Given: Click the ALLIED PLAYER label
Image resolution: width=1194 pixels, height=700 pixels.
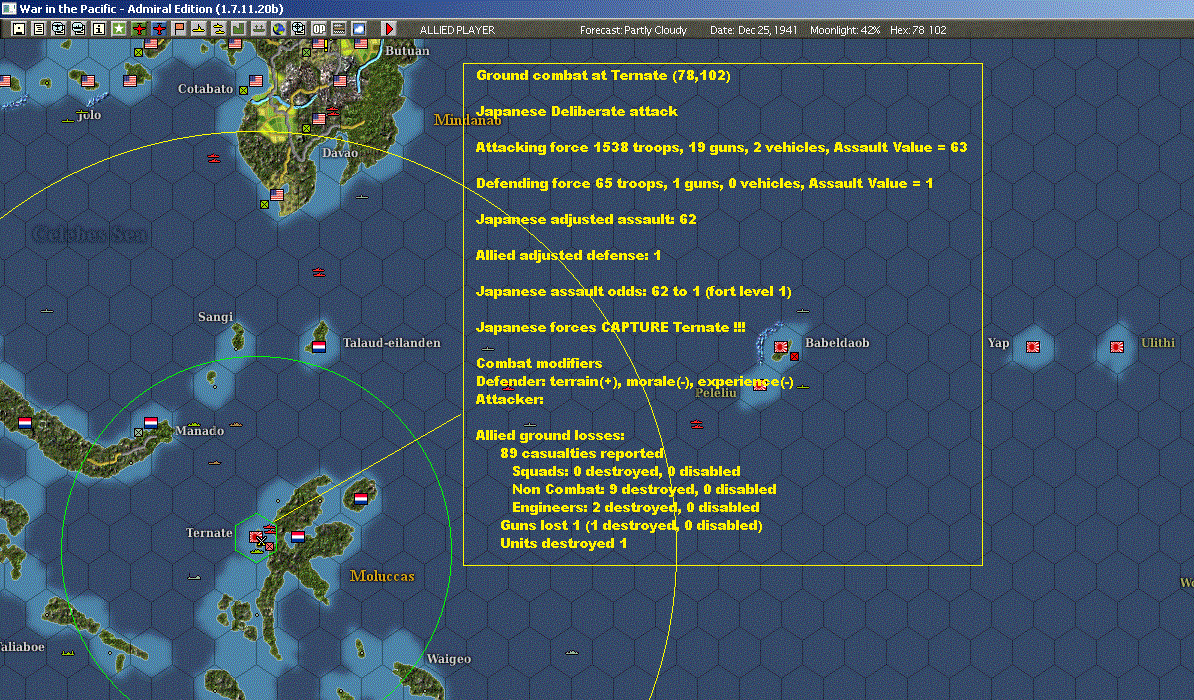Looking at the screenshot, I should (x=458, y=30).
